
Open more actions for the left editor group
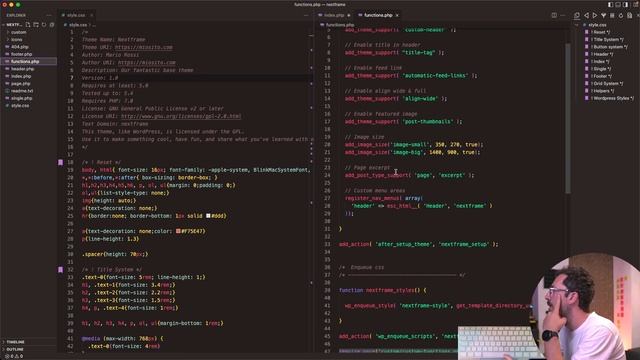(306, 15)
